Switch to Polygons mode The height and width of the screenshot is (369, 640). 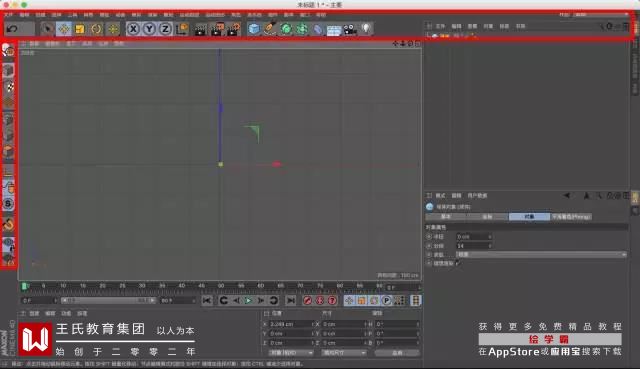click(x=8, y=152)
